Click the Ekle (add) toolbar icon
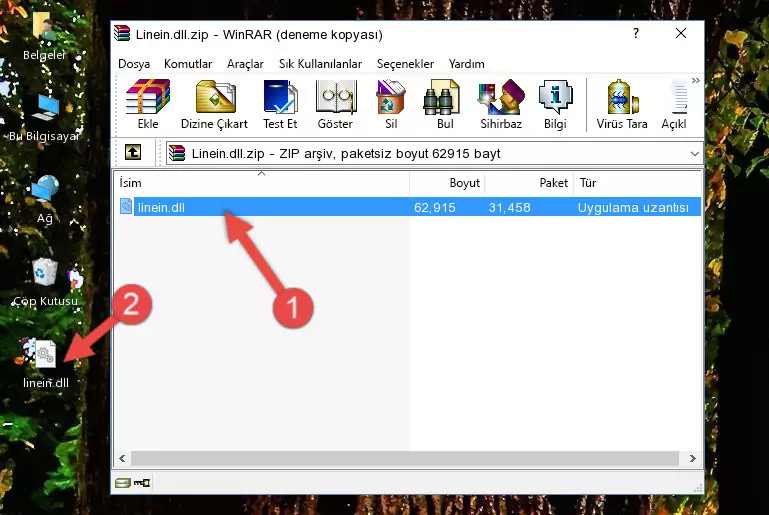 pyautogui.click(x=148, y=104)
